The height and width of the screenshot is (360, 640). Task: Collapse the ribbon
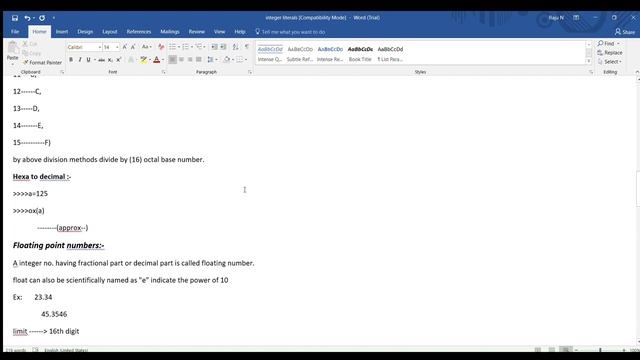(x=637, y=72)
